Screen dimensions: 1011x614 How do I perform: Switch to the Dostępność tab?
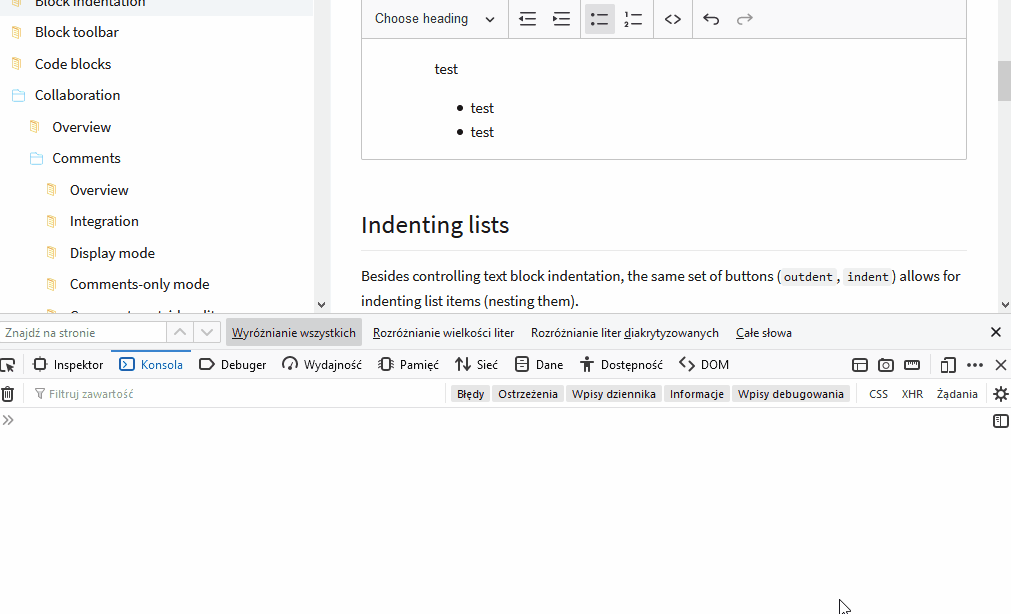(x=621, y=365)
